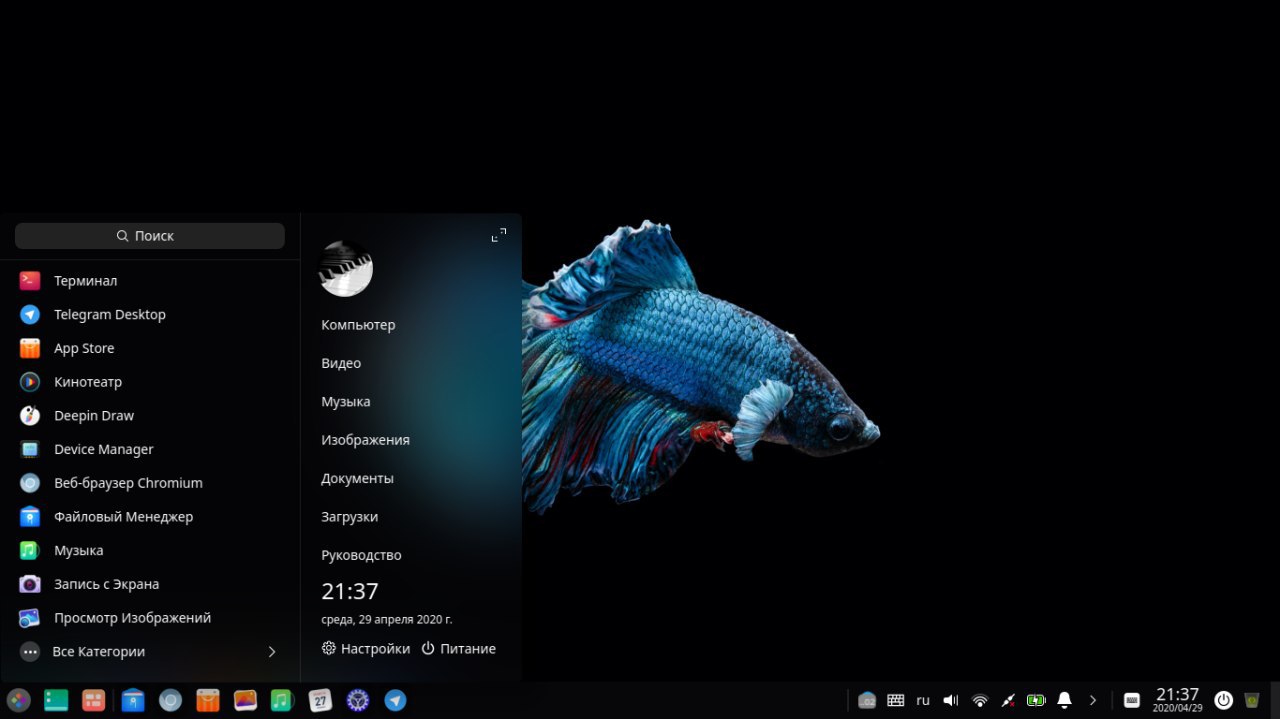Collapse the tray with arrow chevron

1093,700
